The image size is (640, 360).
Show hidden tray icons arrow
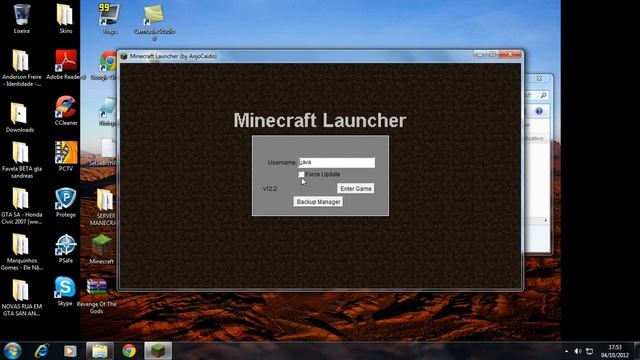pyautogui.click(x=566, y=351)
